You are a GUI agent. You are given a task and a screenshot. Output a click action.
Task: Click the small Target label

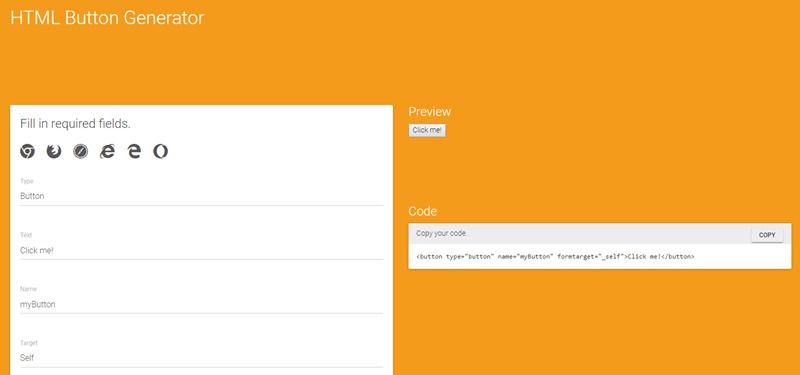point(29,343)
